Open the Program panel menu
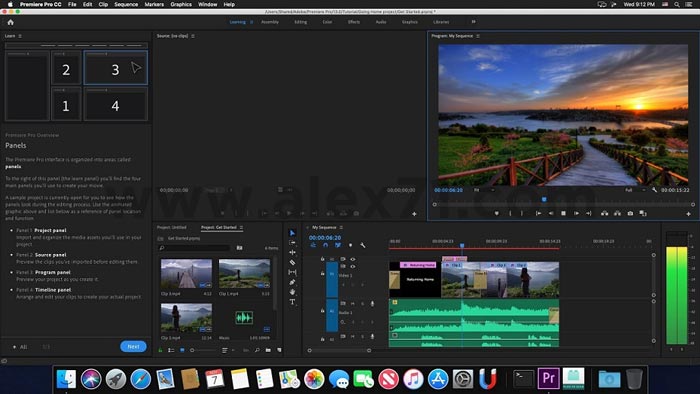This screenshot has height=394, width=700. (x=478, y=36)
